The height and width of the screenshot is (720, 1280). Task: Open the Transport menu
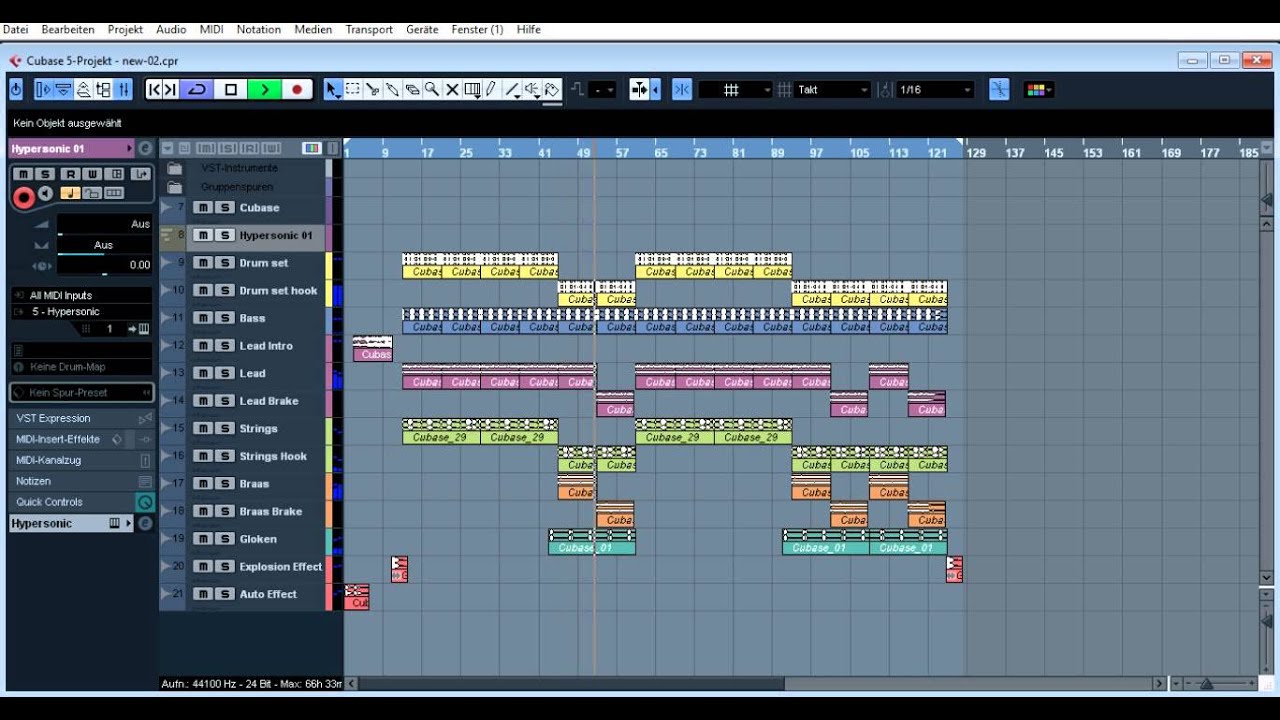[369, 30]
